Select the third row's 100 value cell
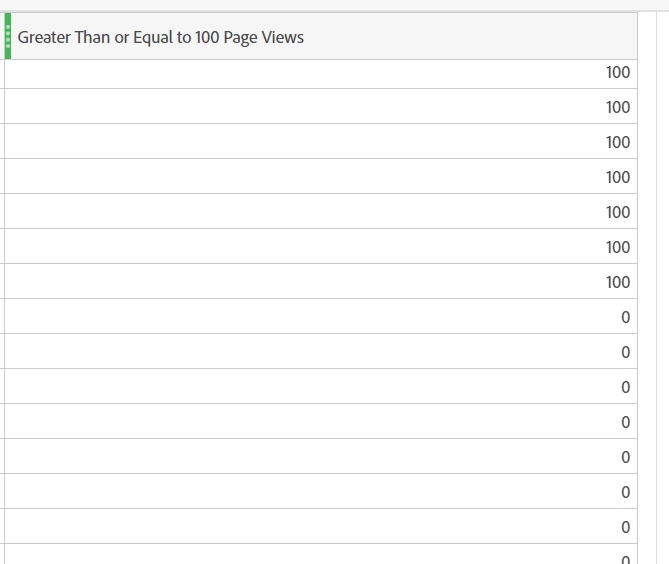Image resolution: width=669 pixels, height=564 pixels. point(321,142)
